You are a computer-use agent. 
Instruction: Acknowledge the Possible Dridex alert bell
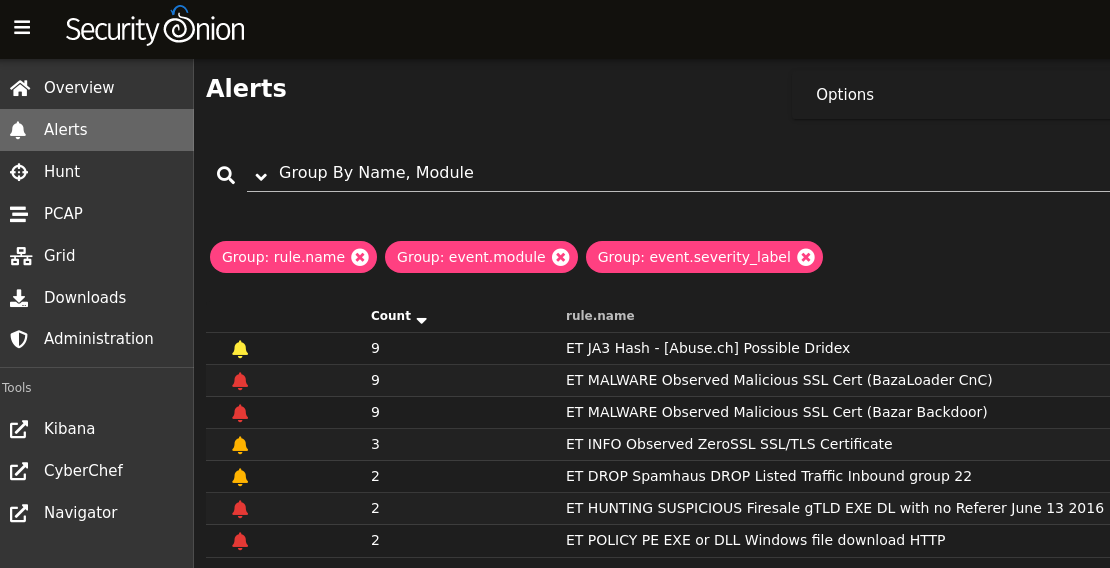point(240,348)
